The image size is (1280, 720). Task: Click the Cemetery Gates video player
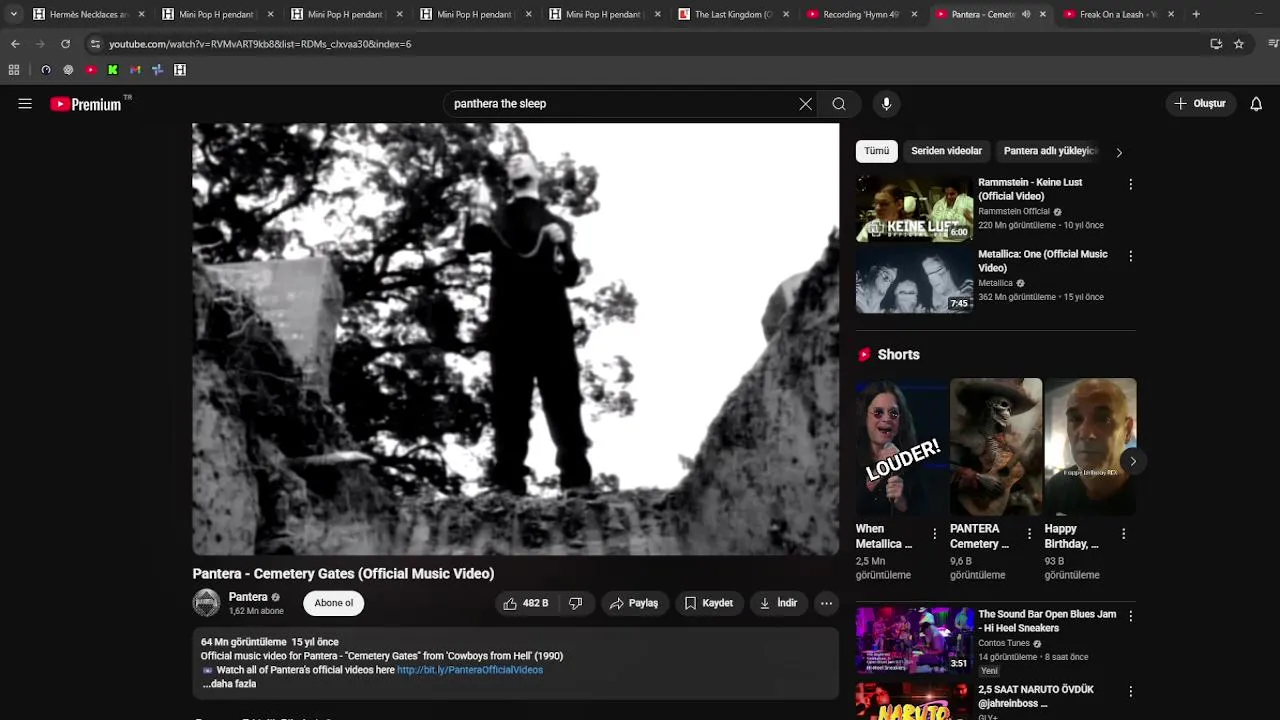[516, 339]
